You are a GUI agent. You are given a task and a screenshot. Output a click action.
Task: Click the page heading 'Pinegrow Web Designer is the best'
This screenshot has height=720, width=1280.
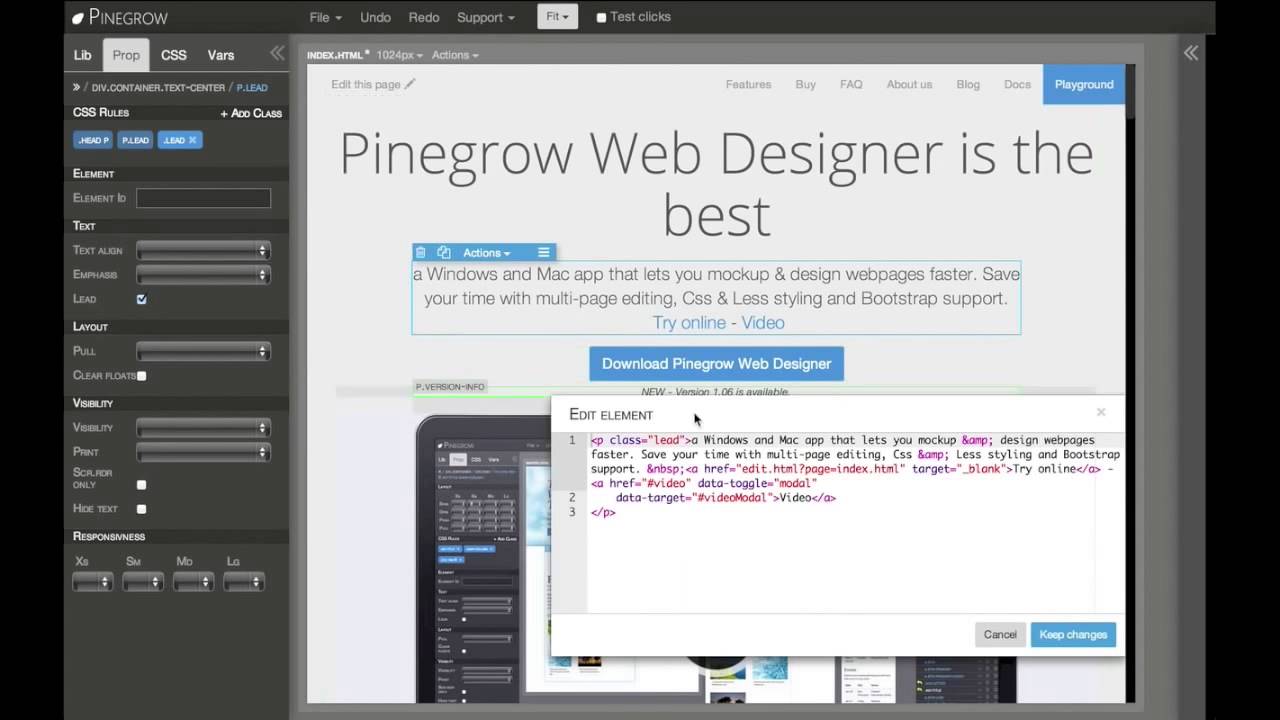(716, 184)
